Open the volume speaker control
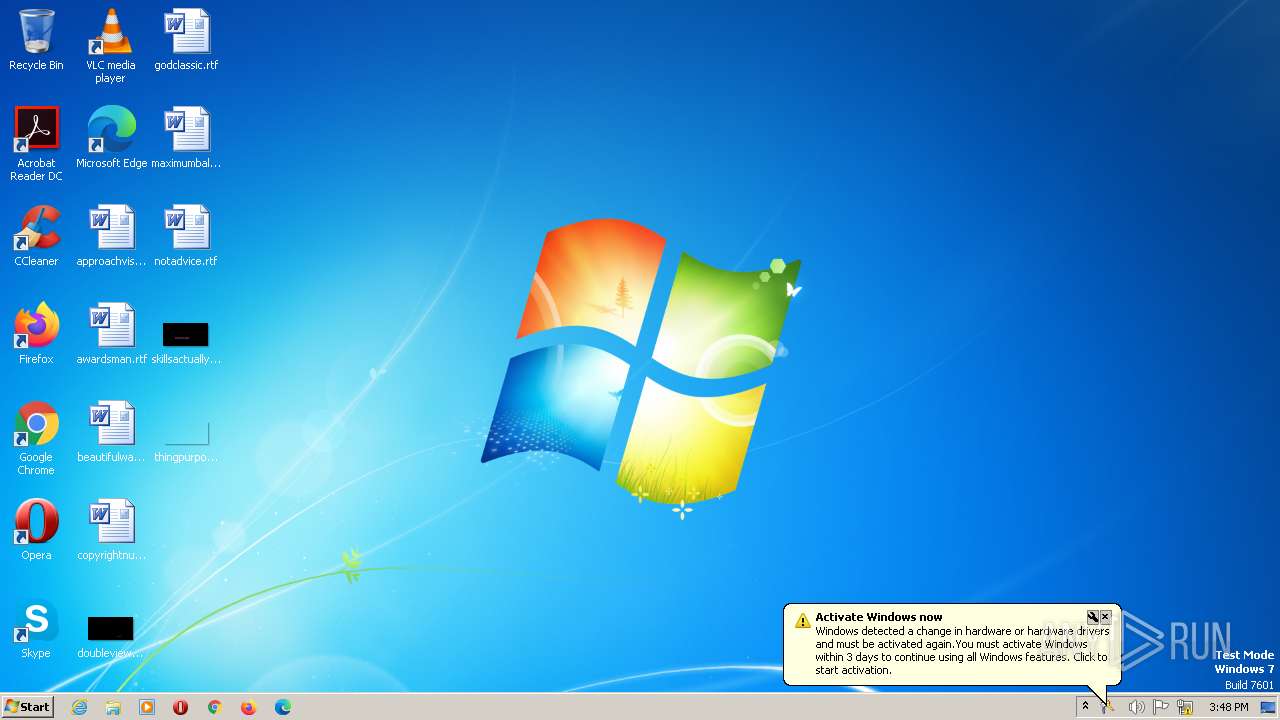This screenshot has height=720, width=1280. [x=1136, y=707]
